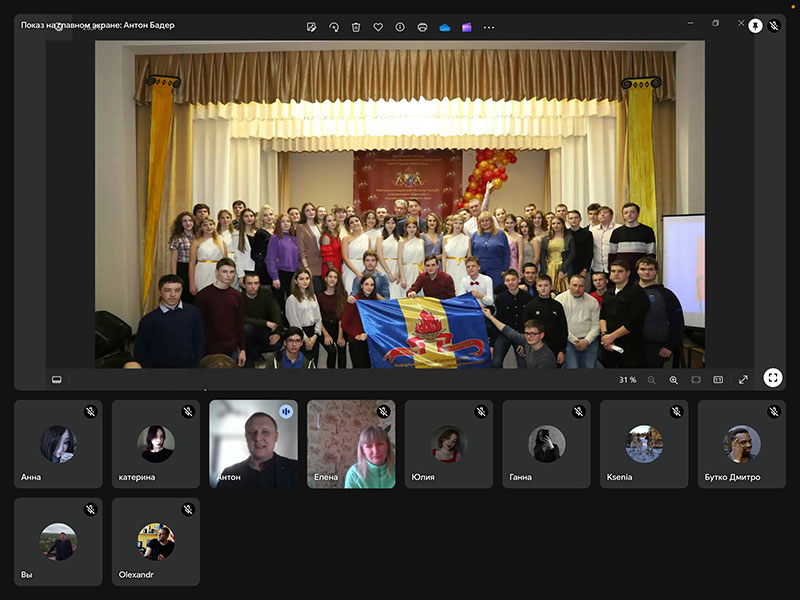
Task: Zoom out with the minus magnifier
Action: [x=652, y=380]
